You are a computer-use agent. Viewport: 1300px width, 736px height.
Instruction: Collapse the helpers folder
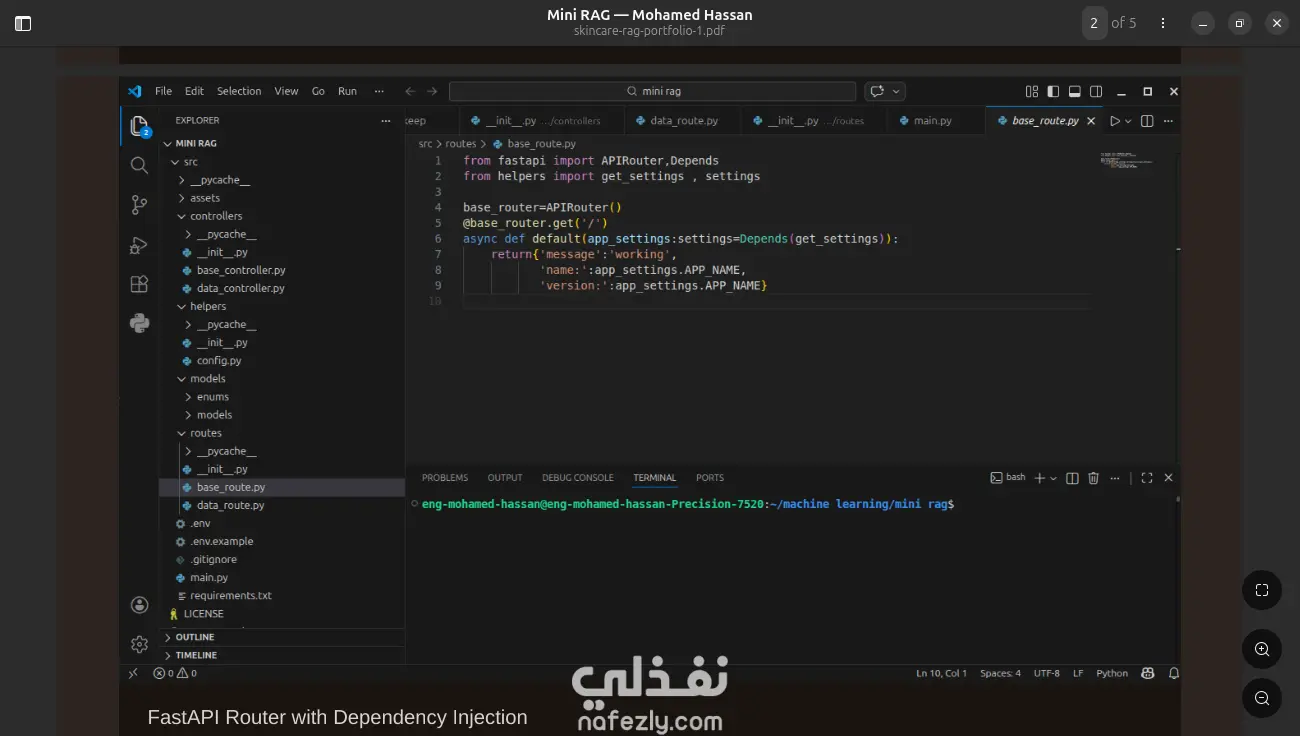click(181, 306)
